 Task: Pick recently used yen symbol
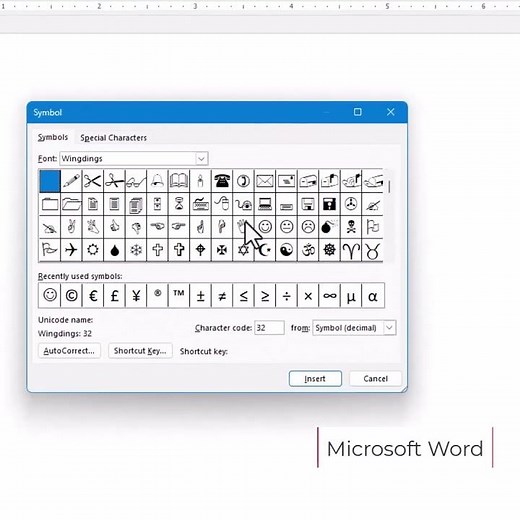click(136, 295)
